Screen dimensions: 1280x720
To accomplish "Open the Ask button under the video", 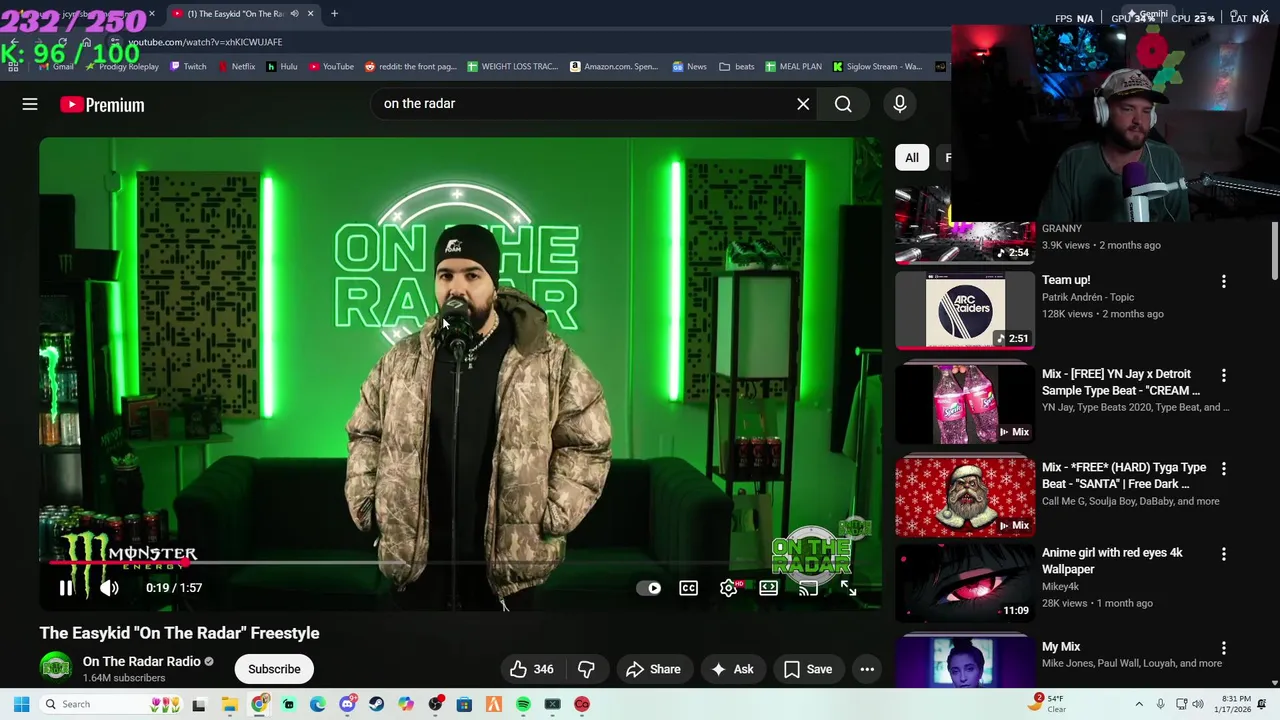I will coord(732,669).
